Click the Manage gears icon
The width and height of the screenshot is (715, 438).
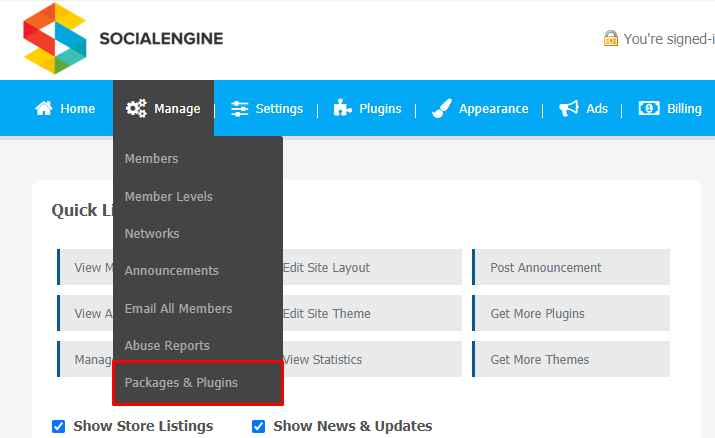pyautogui.click(x=136, y=109)
